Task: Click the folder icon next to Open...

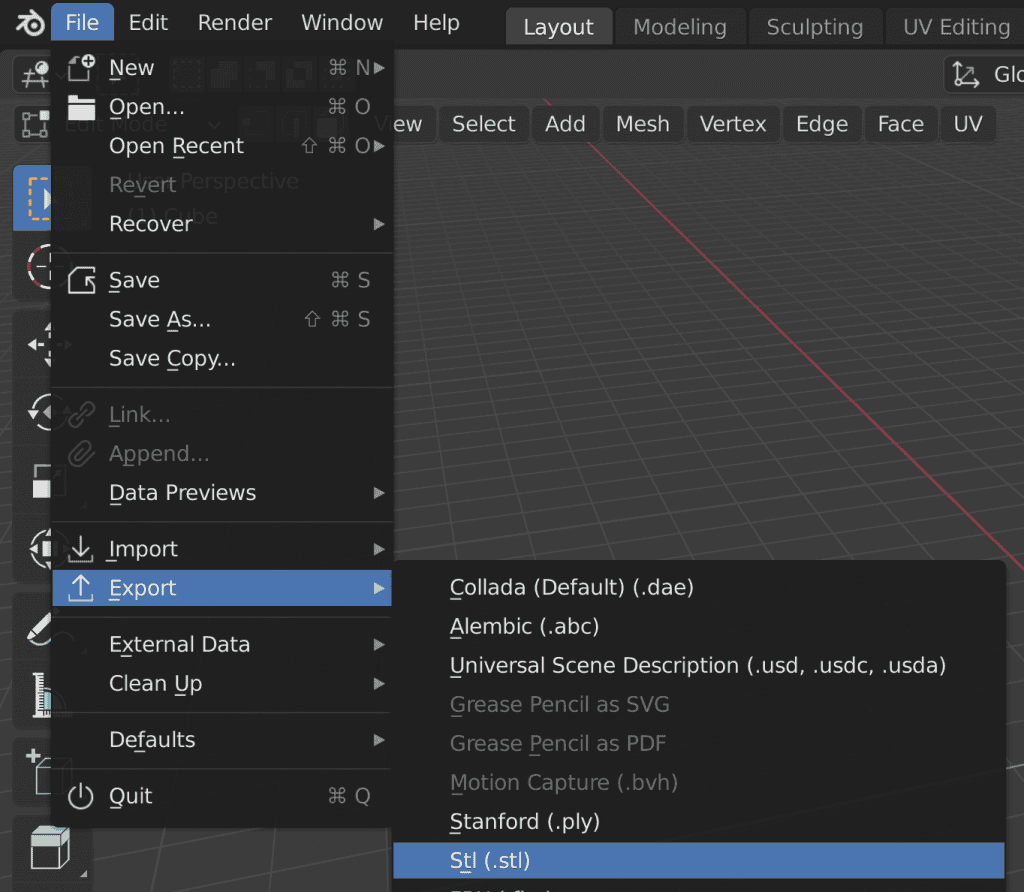Action: tap(81, 106)
